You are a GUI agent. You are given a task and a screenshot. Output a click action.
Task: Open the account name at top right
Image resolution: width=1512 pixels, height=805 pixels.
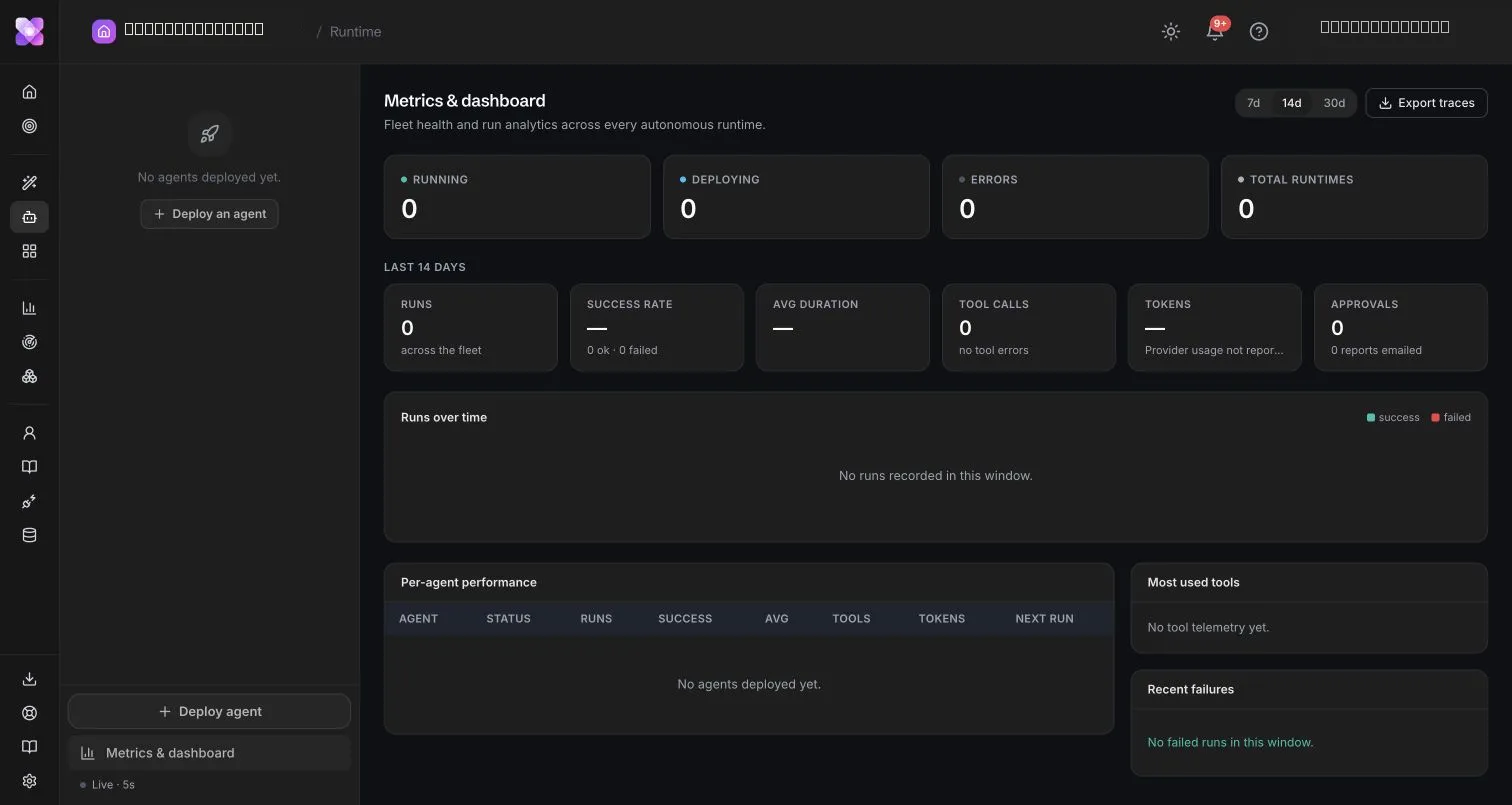[x=1385, y=27]
